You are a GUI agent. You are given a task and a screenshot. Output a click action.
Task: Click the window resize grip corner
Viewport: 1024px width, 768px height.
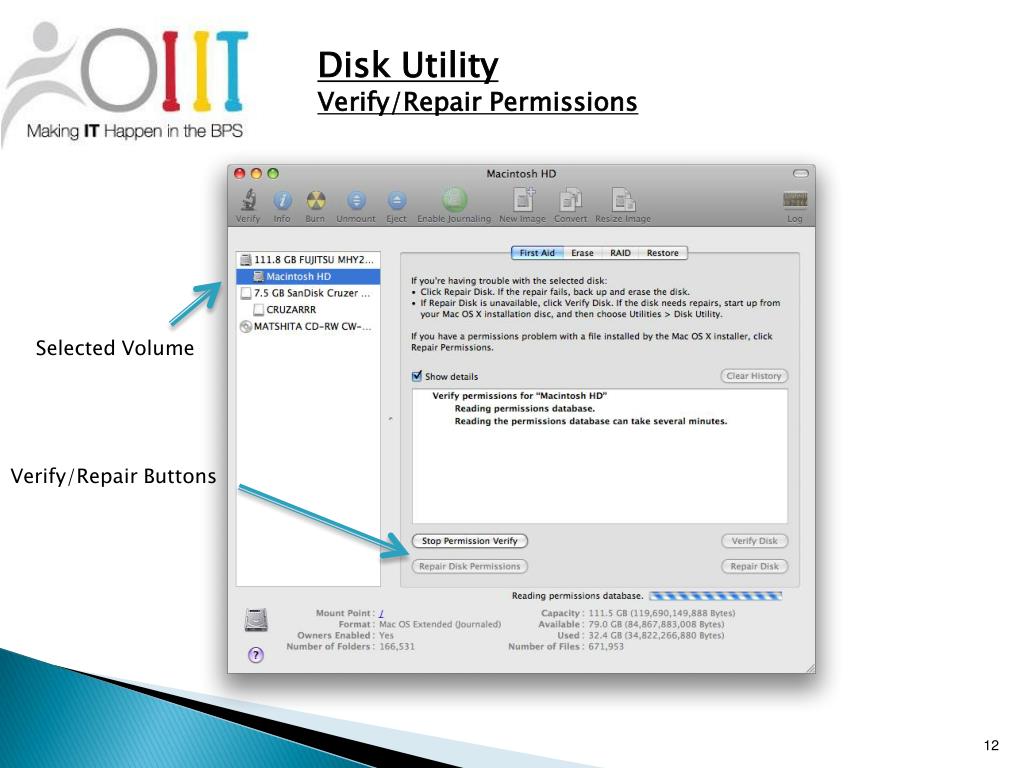click(x=810, y=667)
